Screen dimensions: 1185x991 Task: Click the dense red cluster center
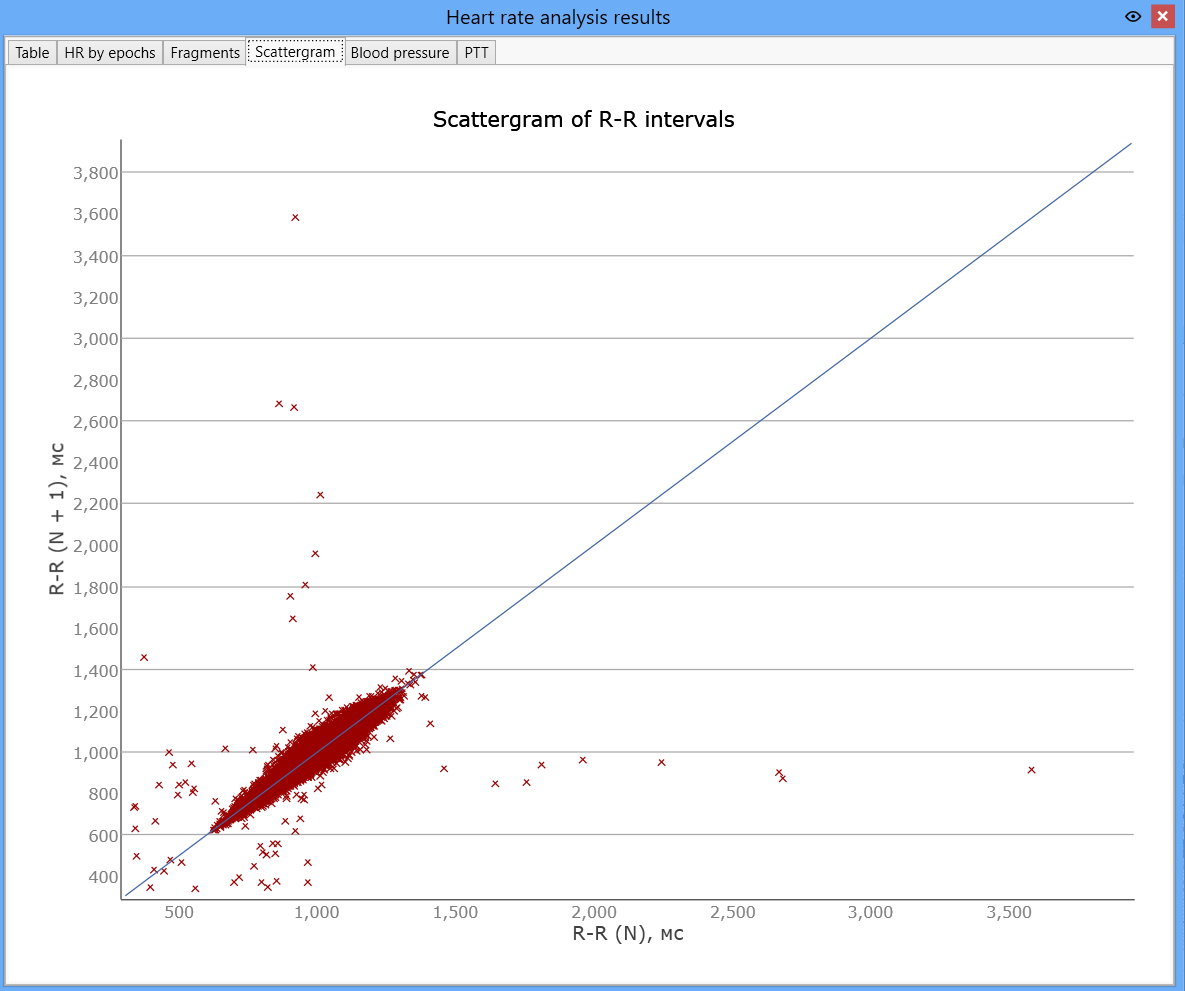point(310,756)
